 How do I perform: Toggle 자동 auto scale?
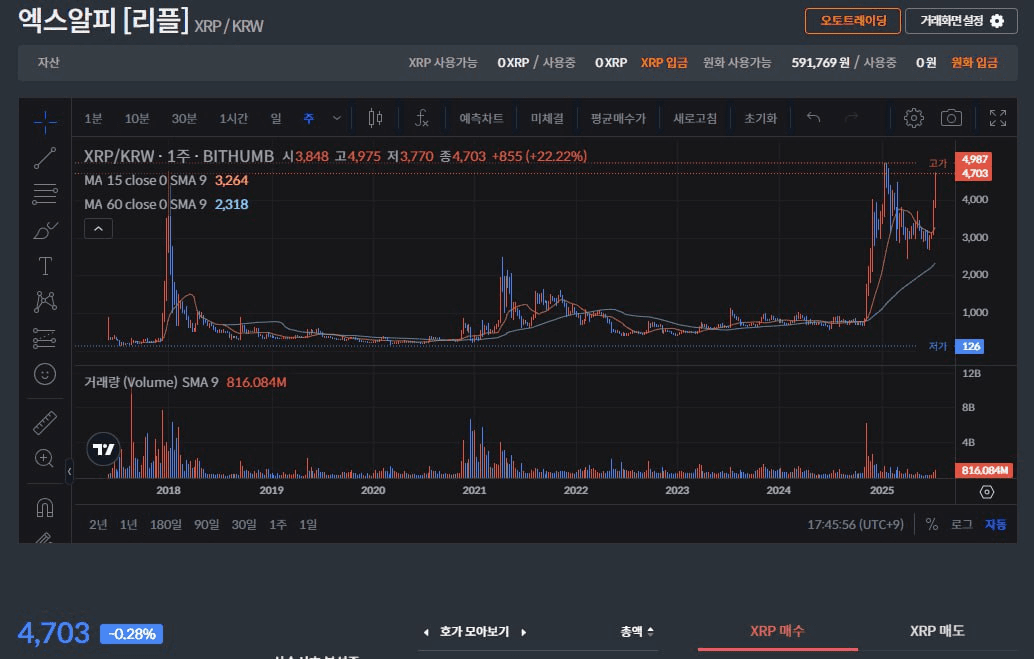pyautogui.click(x=996, y=524)
